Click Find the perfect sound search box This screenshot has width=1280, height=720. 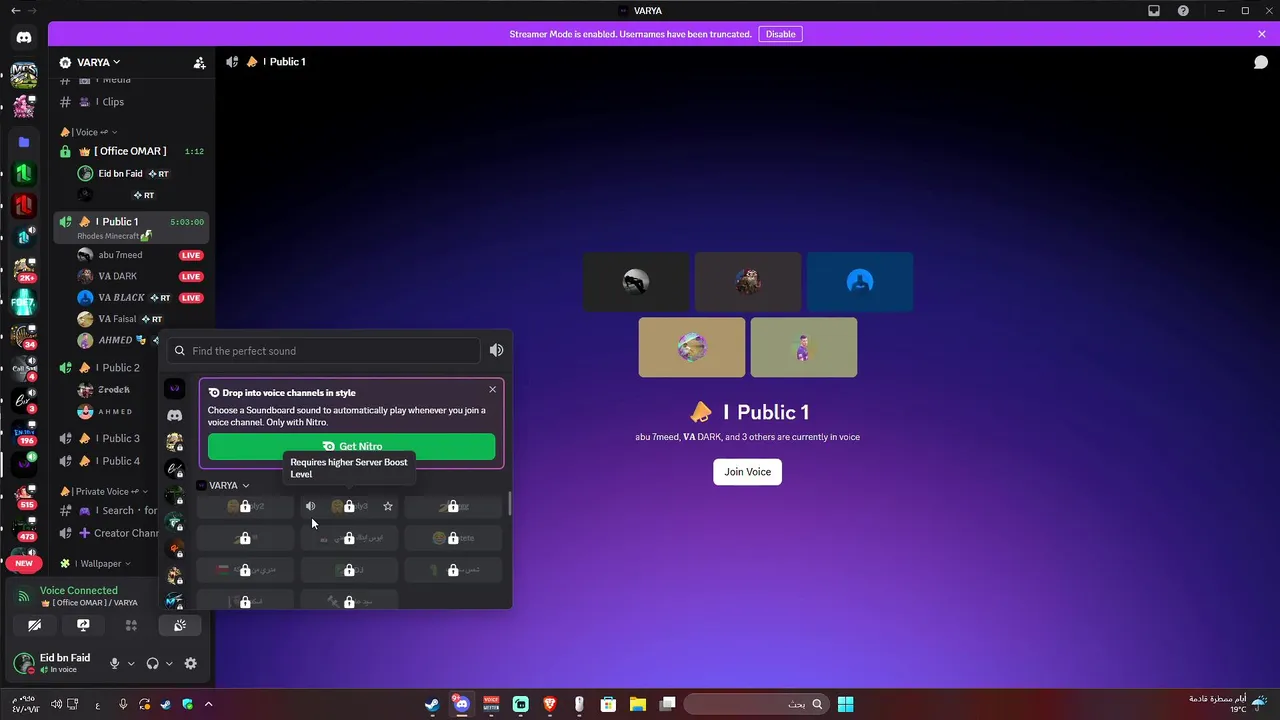point(324,351)
